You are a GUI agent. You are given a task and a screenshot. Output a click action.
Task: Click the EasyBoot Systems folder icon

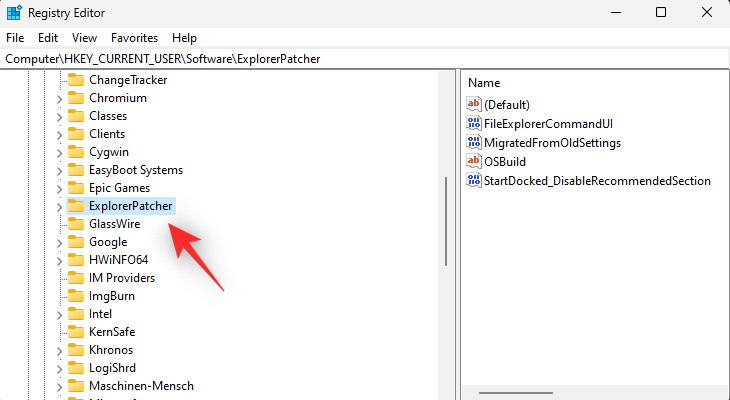75,170
